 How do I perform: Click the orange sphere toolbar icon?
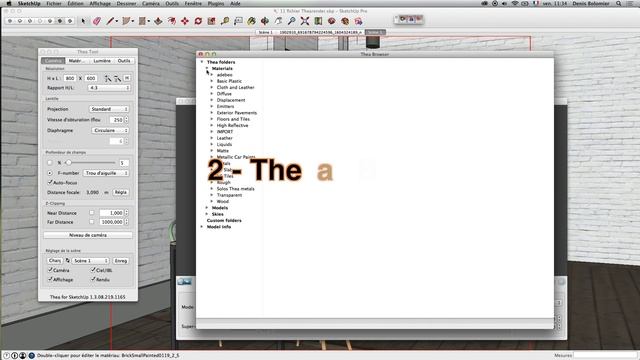point(345,21)
